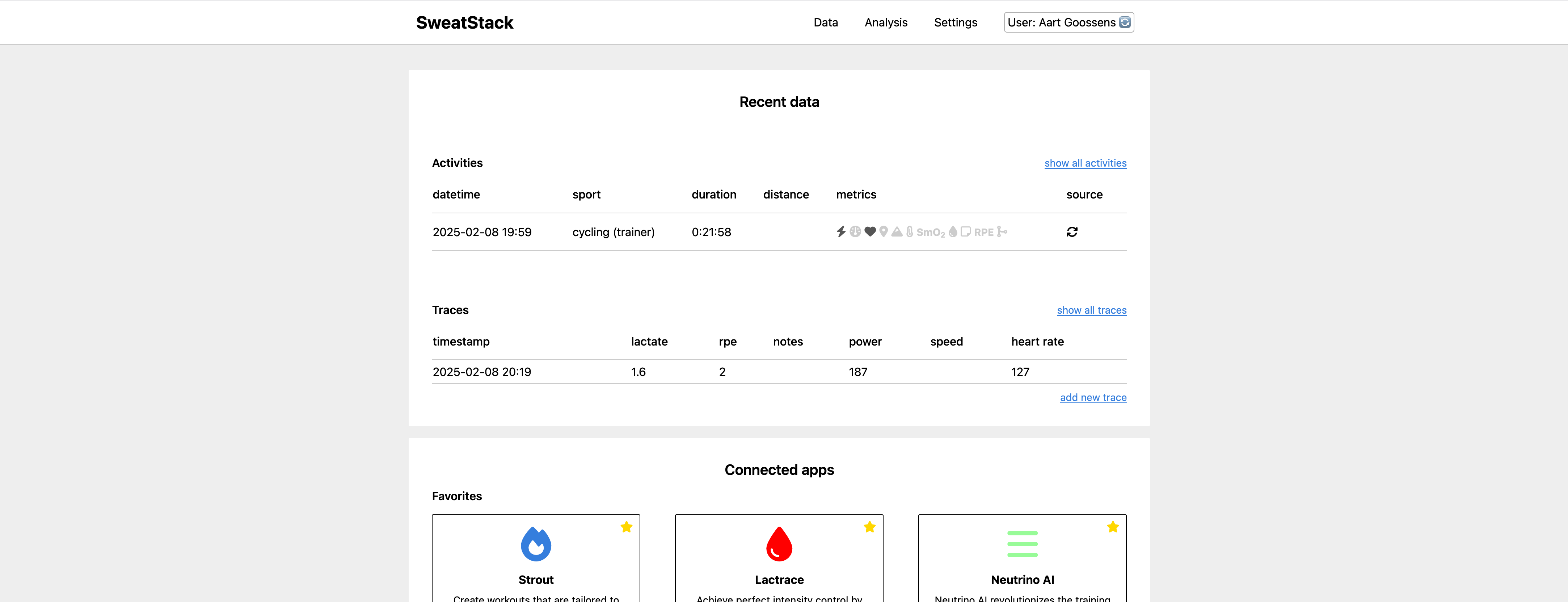
Task: Click the branch-shaped metric icon
Action: [1002, 231]
